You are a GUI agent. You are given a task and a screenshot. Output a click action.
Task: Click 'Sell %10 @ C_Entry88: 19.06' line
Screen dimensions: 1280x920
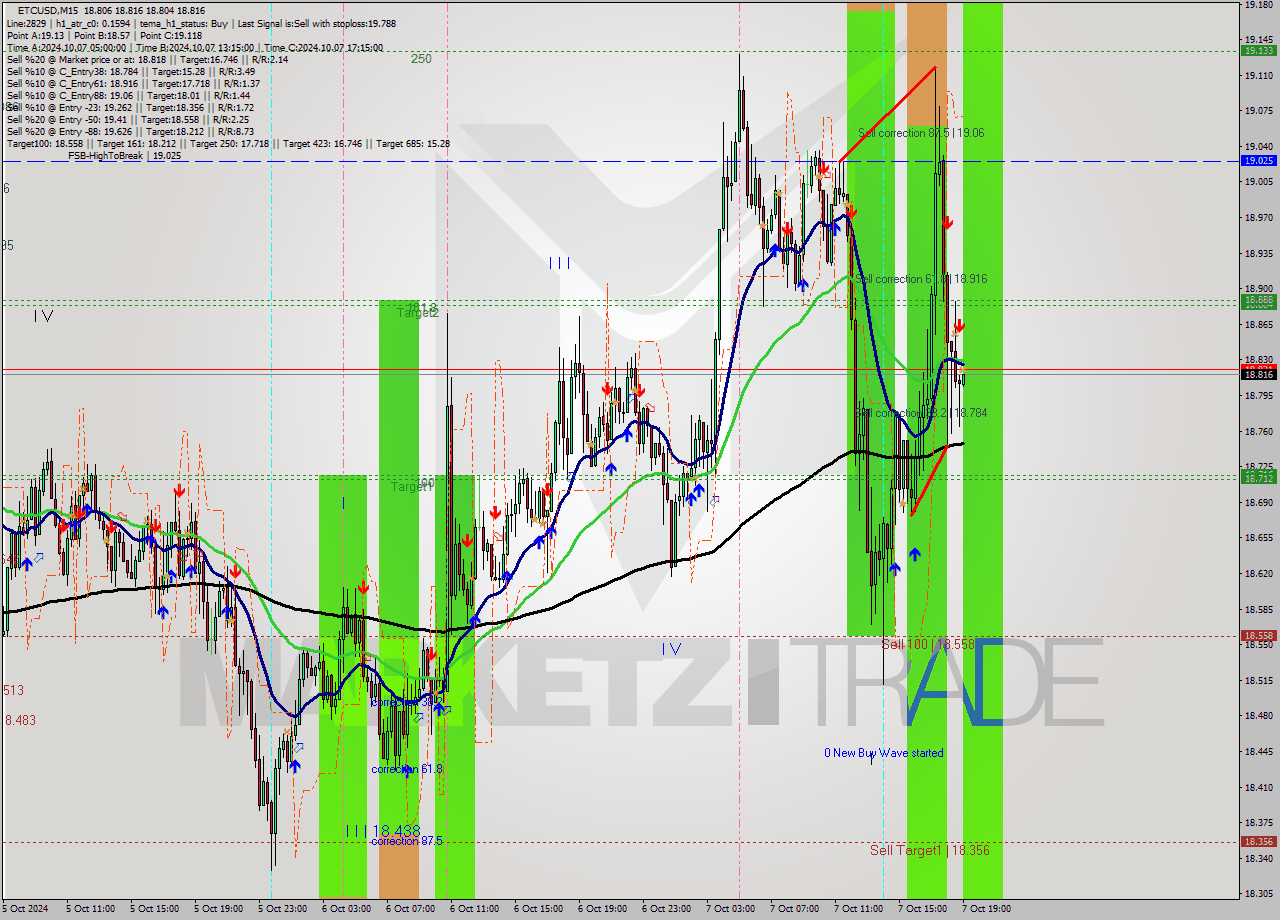(128, 95)
